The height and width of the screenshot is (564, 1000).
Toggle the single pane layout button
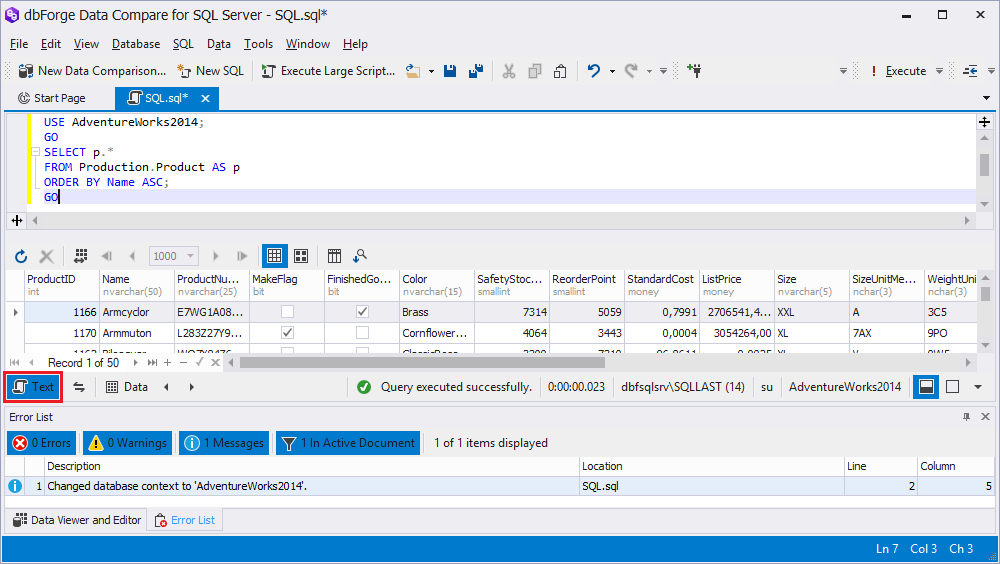click(x=953, y=387)
